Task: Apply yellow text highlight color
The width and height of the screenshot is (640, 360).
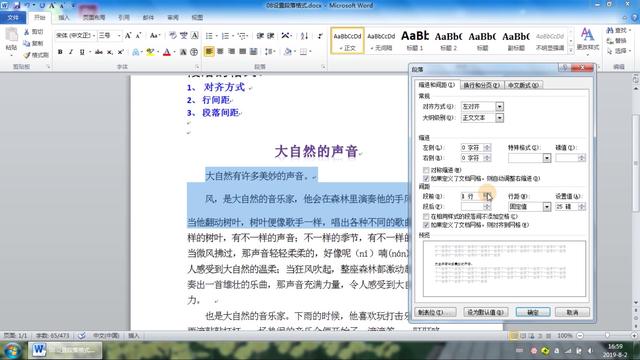Action: pos(150,52)
